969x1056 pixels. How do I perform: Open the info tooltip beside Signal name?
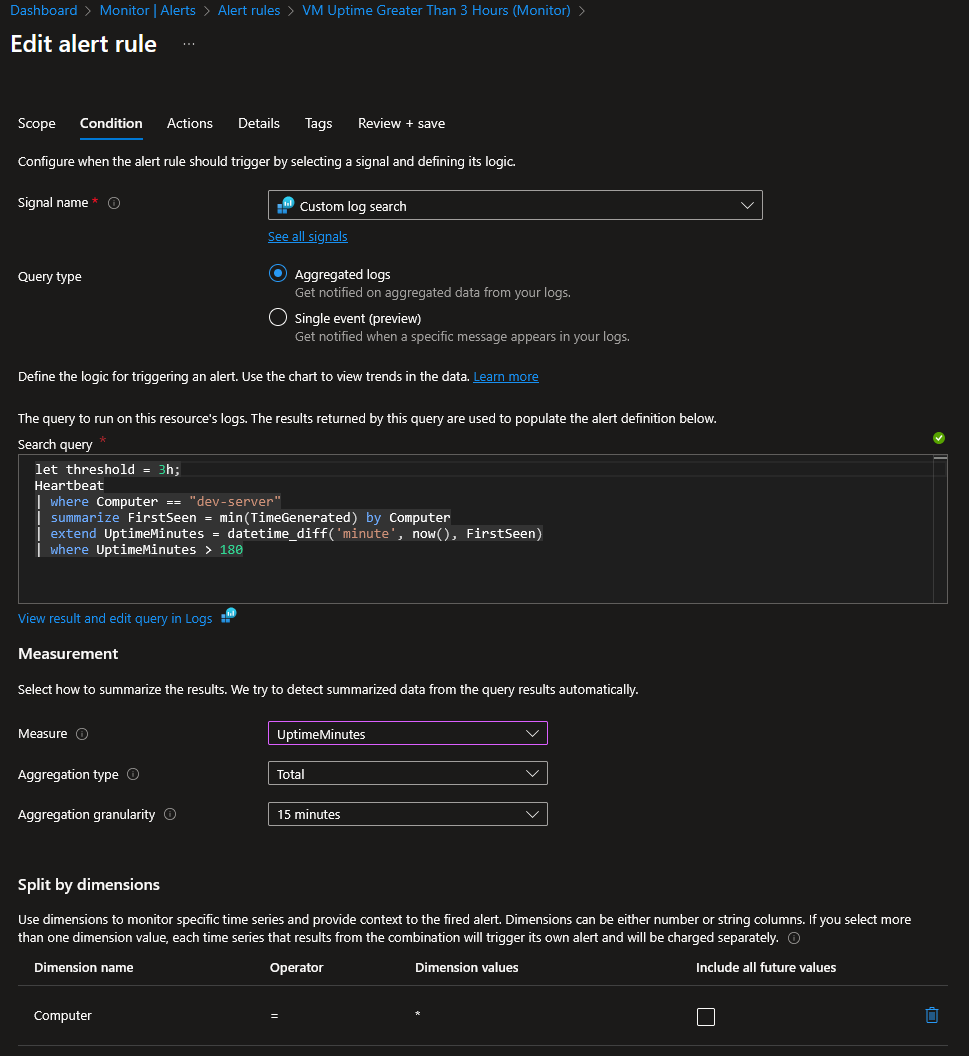114,203
